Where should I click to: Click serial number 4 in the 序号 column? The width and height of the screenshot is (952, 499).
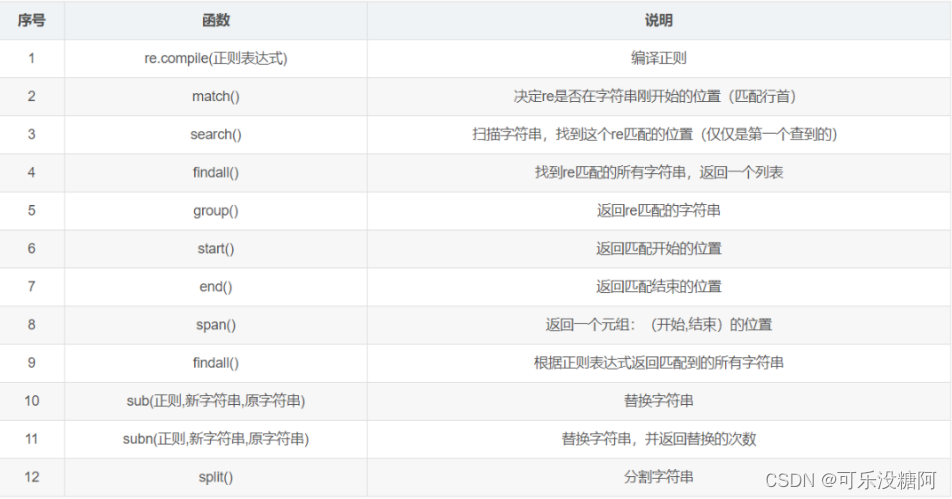[32, 172]
